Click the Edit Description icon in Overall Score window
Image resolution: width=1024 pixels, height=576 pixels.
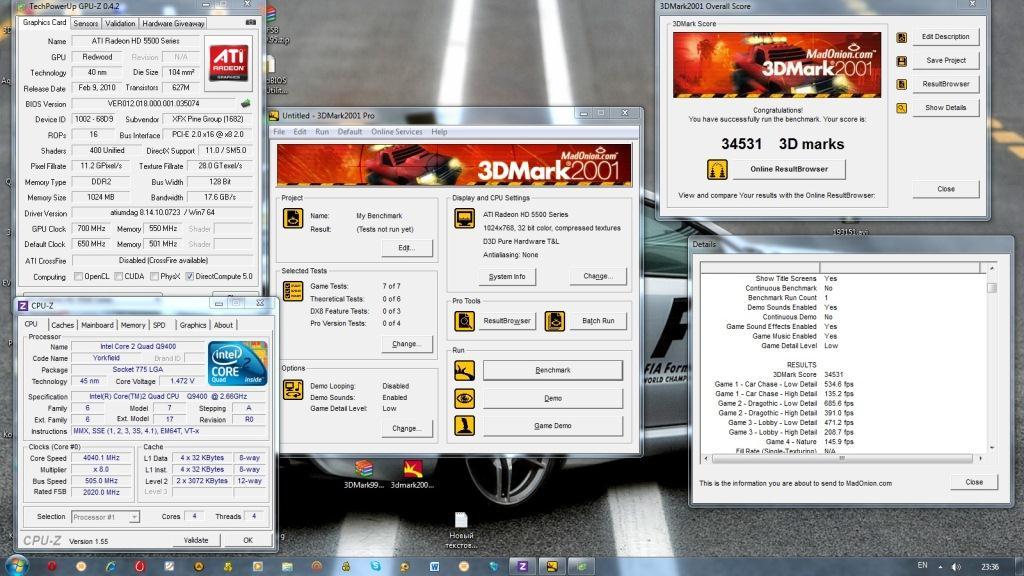(x=901, y=37)
